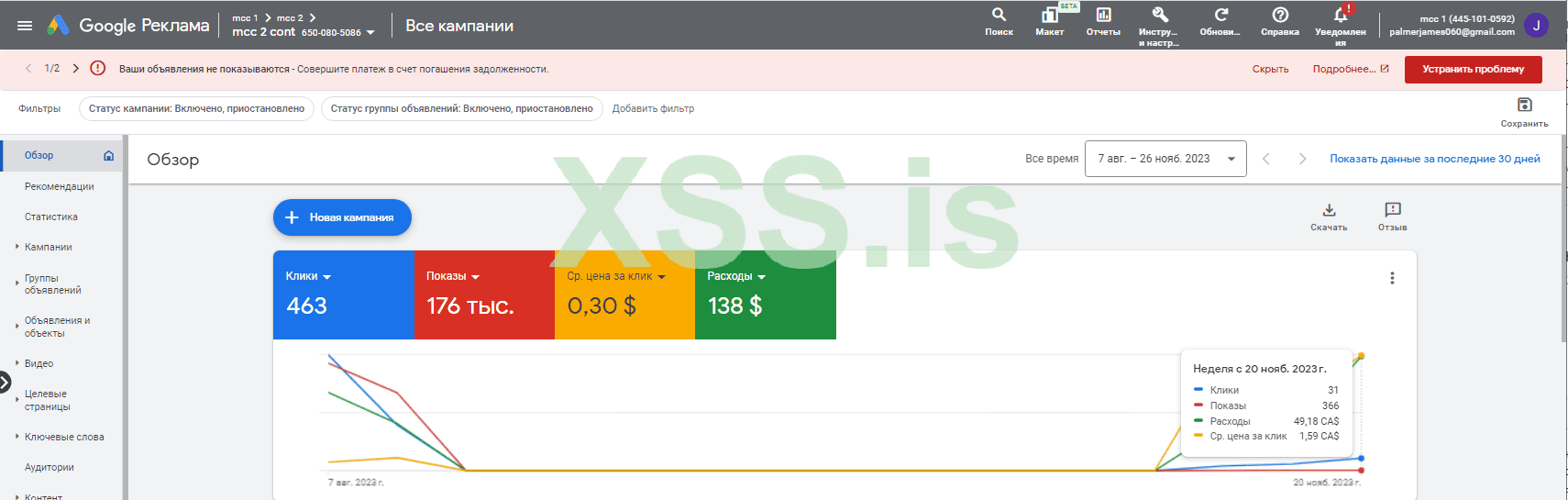Open Рекомендации in the sidebar
1568x500 pixels.
tap(60, 186)
